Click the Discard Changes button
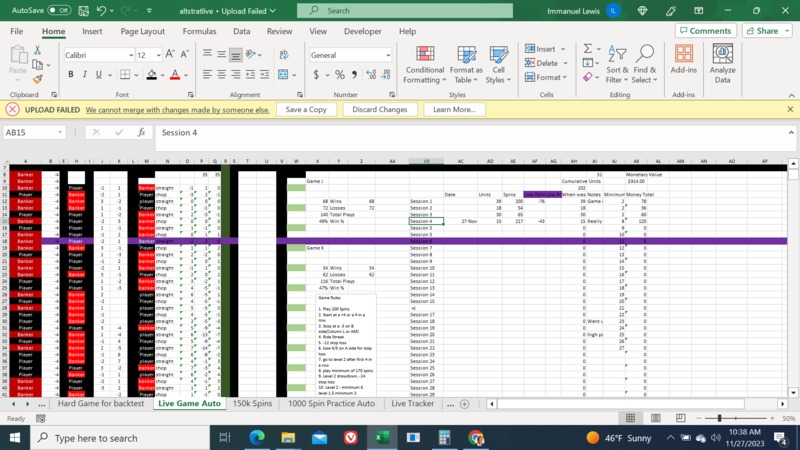The width and height of the screenshot is (800, 450). [x=379, y=109]
